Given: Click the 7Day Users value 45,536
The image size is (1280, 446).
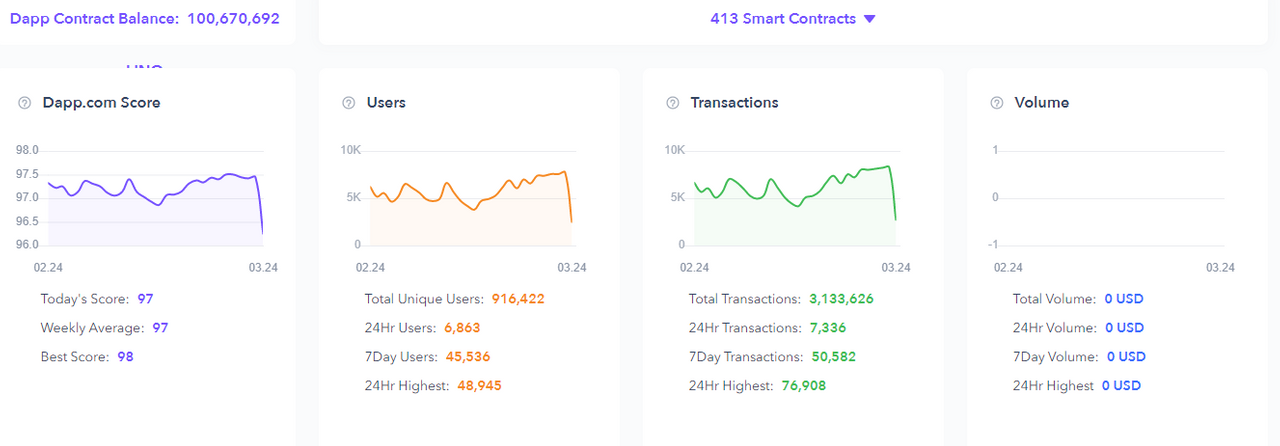Looking at the screenshot, I should coord(468,357).
